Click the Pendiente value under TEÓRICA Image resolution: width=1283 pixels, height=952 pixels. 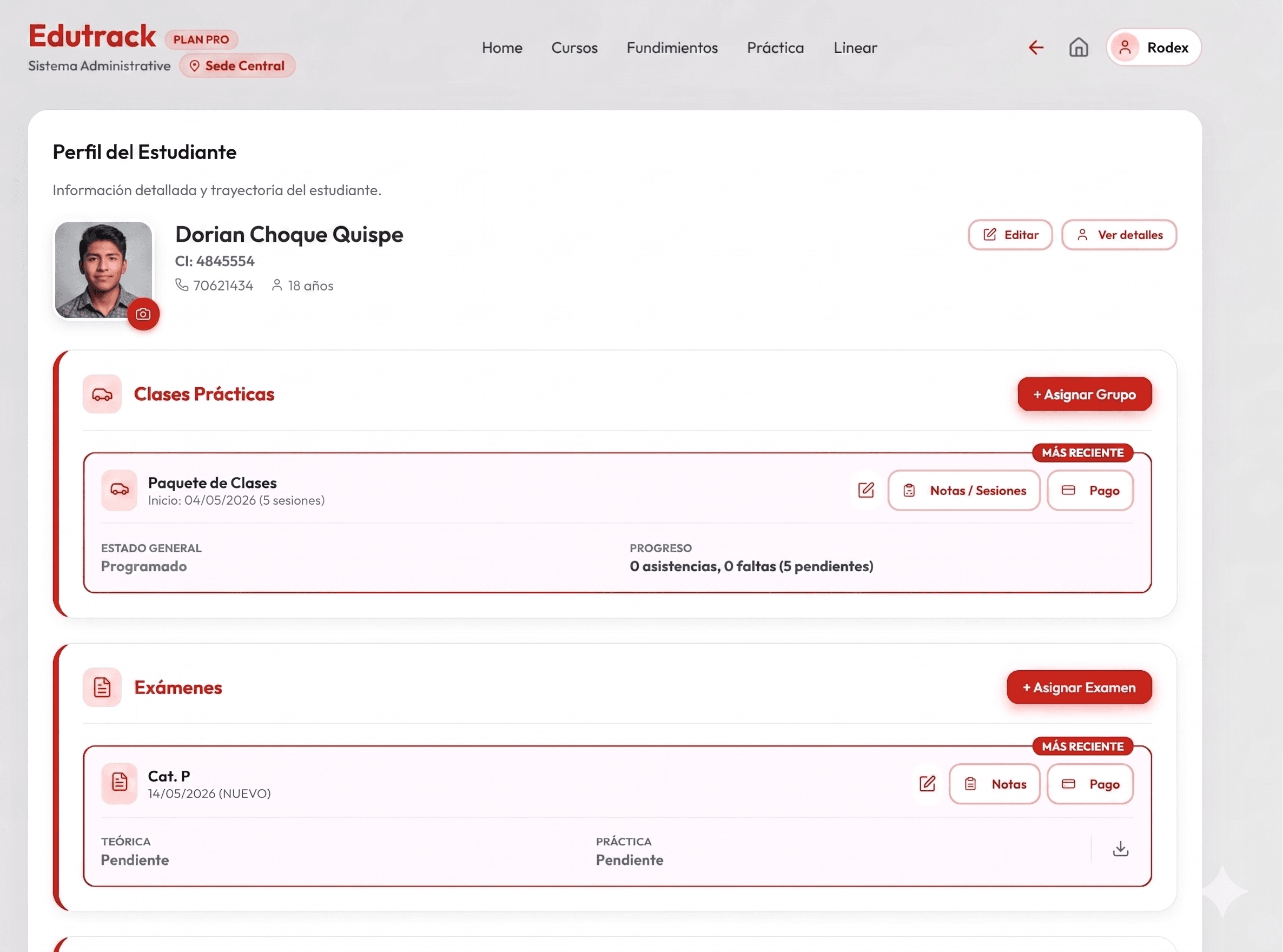point(135,860)
